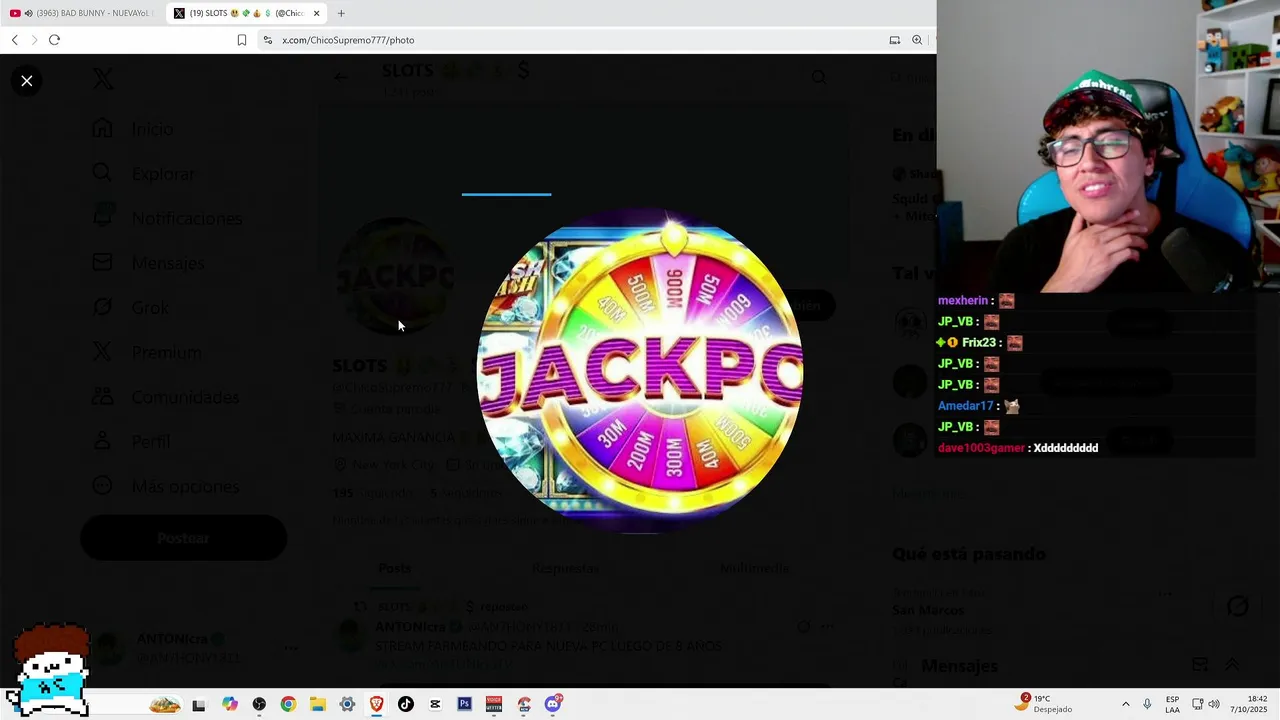Bookmark this page using the bookmark icon
Image resolution: width=1280 pixels, height=720 pixels.
[x=242, y=40]
